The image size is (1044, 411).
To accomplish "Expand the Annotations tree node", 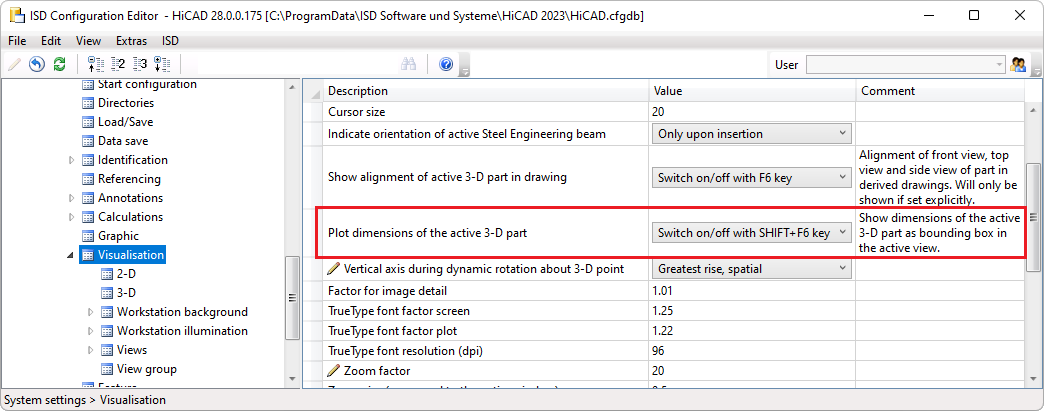I will point(71,198).
